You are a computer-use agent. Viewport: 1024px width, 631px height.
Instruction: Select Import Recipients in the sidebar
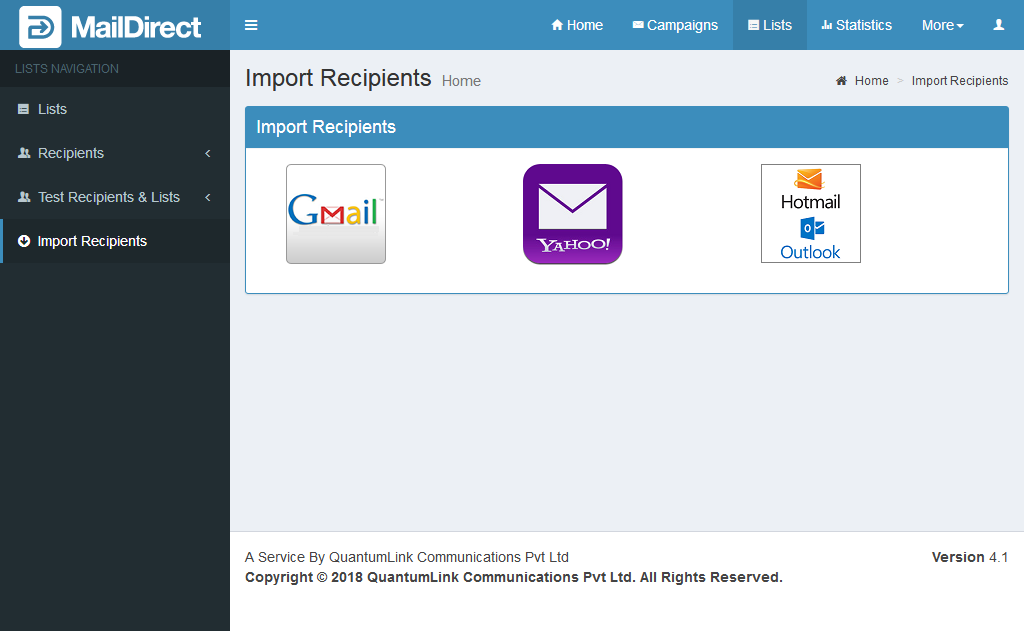pyautogui.click(x=92, y=241)
